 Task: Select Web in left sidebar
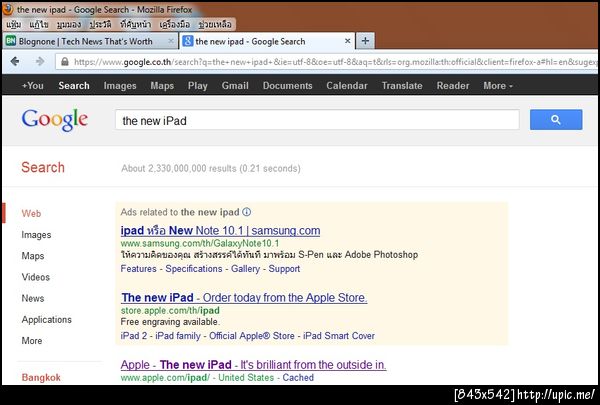[x=31, y=213]
